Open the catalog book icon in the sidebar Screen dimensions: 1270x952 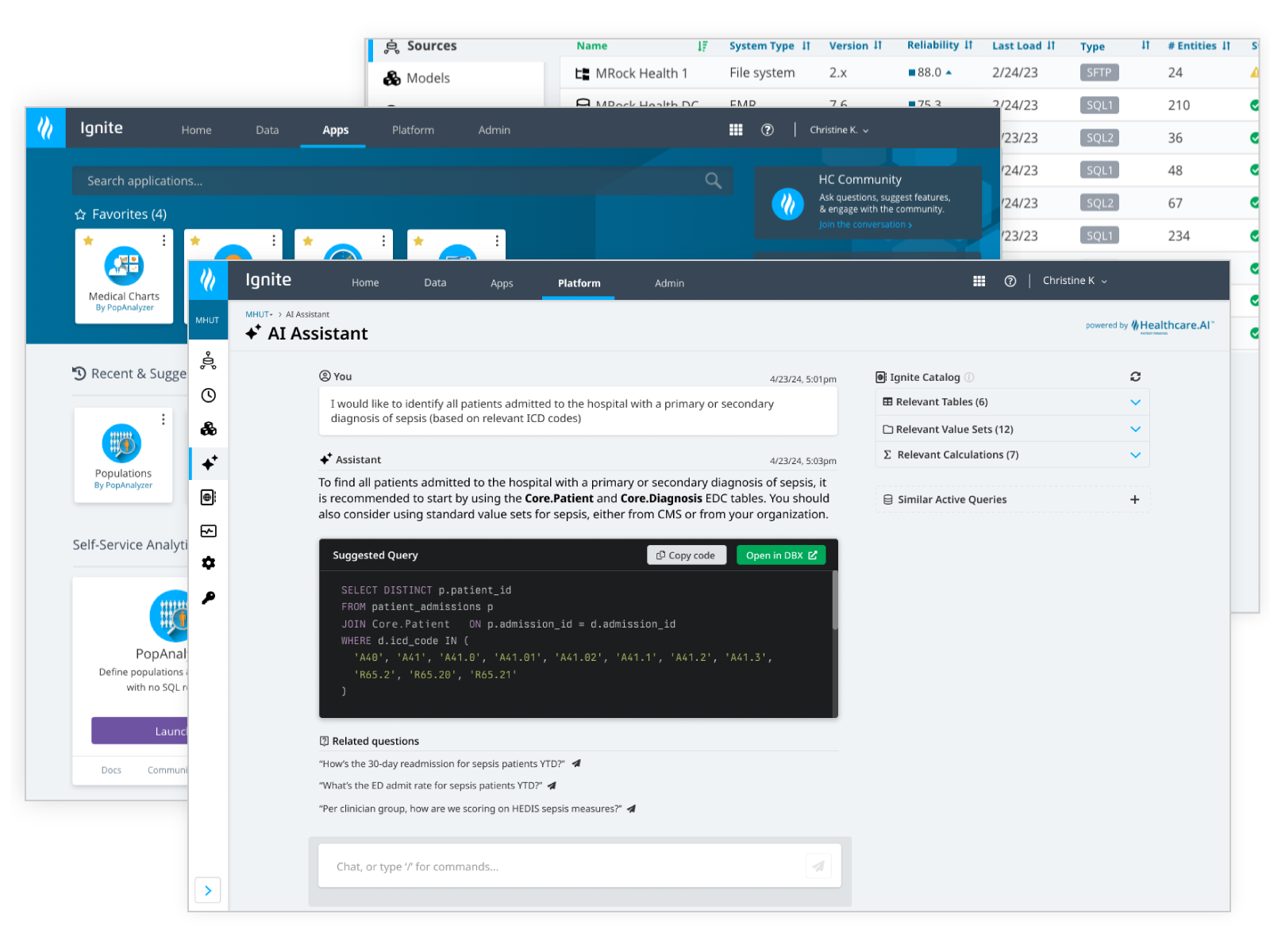point(208,497)
